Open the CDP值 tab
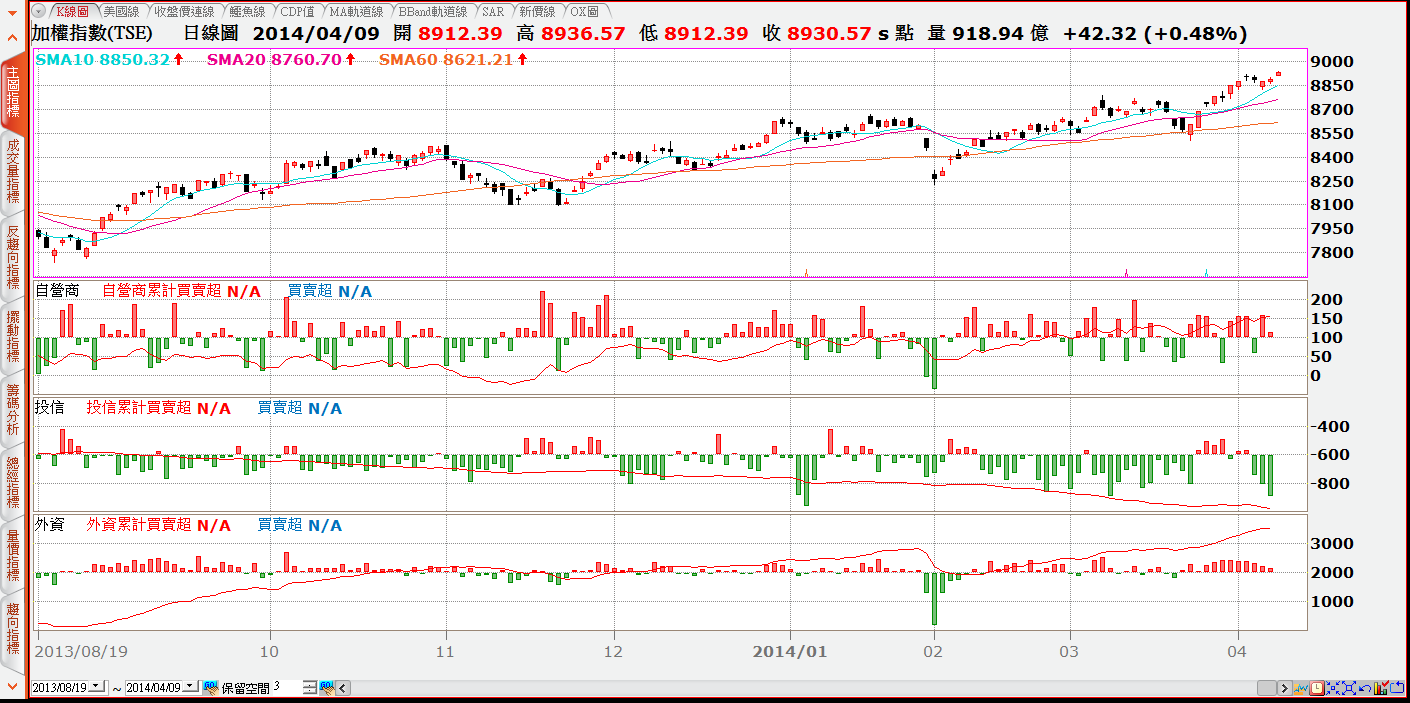Image resolution: width=1410 pixels, height=703 pixels. coord(297,11)
